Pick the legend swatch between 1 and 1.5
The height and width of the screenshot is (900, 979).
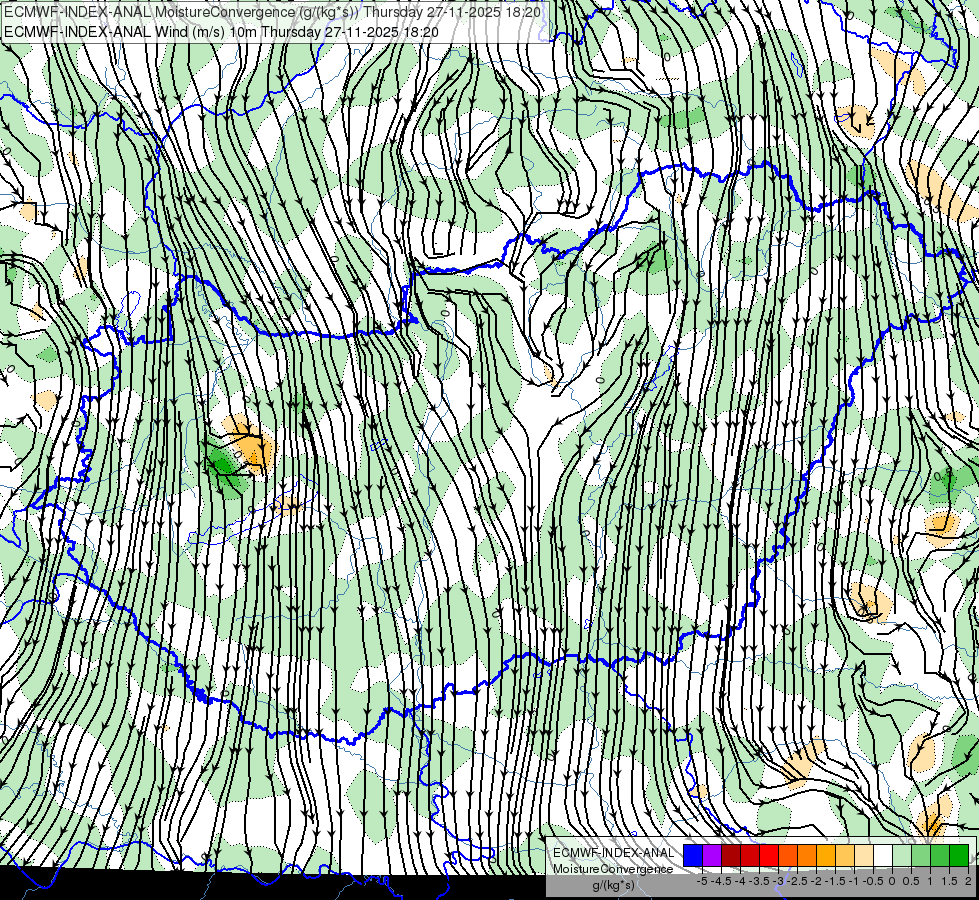[x=922, y=855]
